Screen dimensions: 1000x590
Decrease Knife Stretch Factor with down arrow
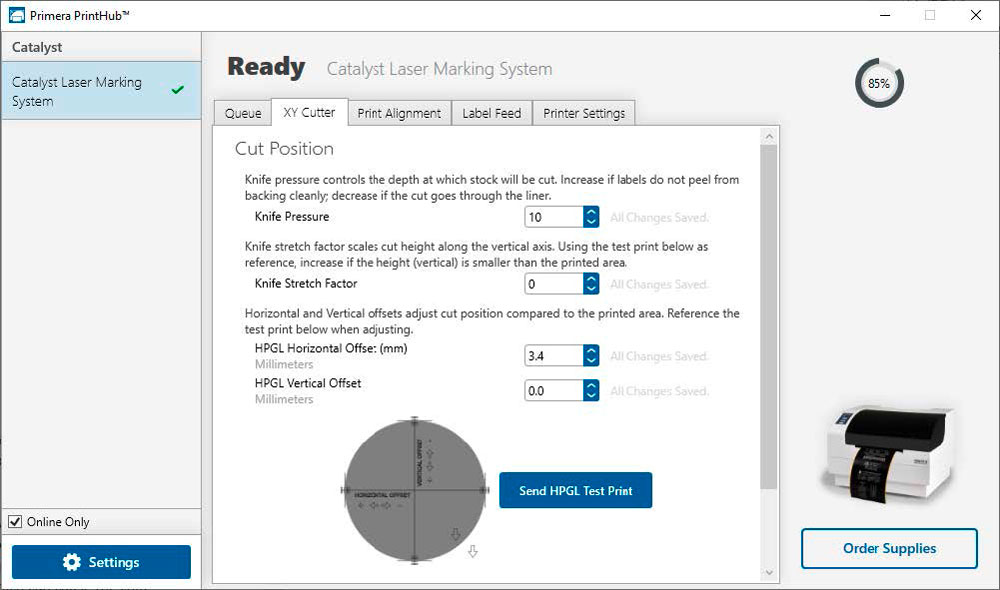coord(591,289)
